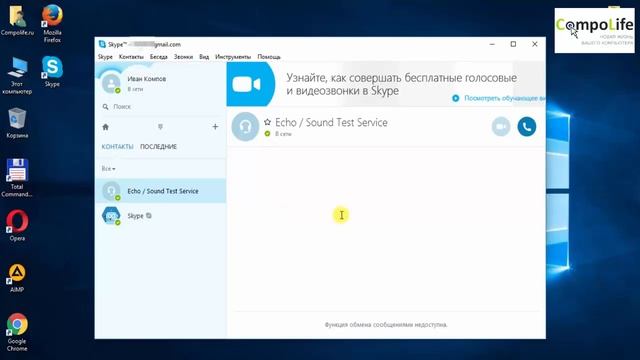This screenshot has width=640, height=360.
Task: Click Echo / Sound Test Service header title
Action: click(331, 122)
